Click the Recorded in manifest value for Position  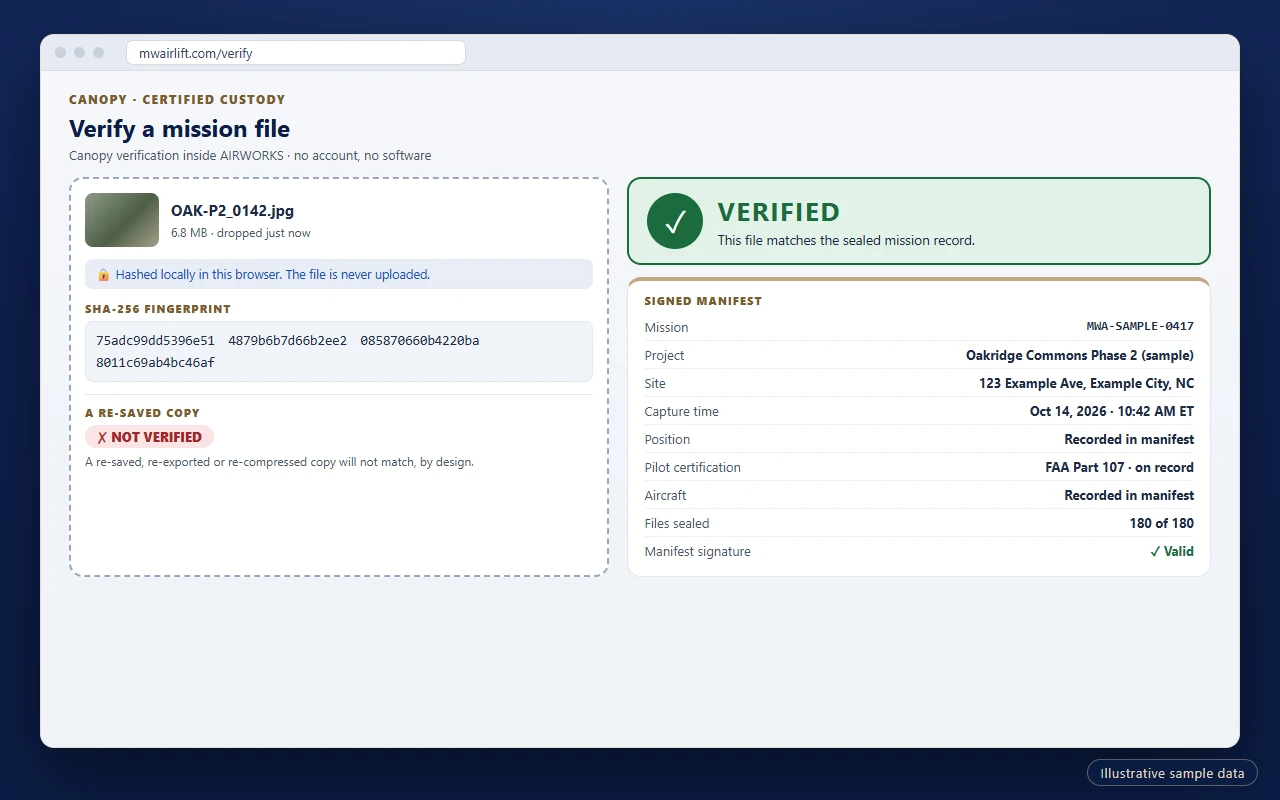1129,439
